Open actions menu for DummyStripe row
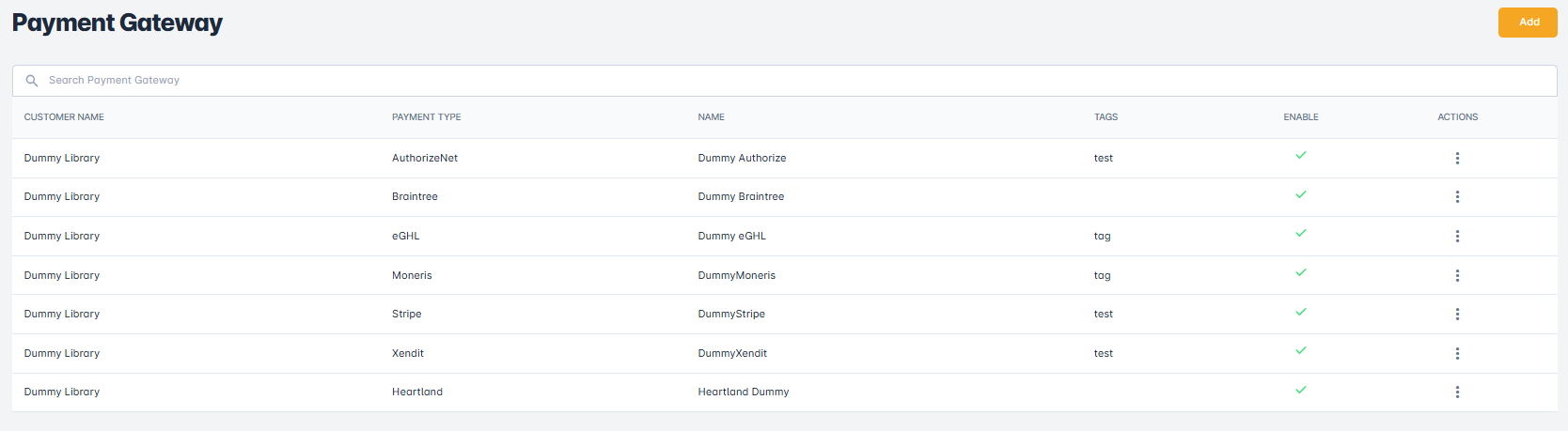This screenshot has height=431, width=1568. [x=1457, y=315]
